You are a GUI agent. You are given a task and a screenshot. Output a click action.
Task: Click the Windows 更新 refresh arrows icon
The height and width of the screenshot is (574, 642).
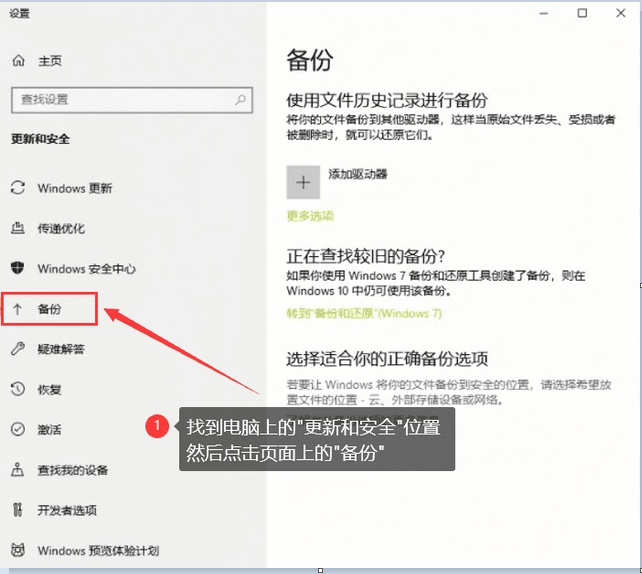point(18,188)
